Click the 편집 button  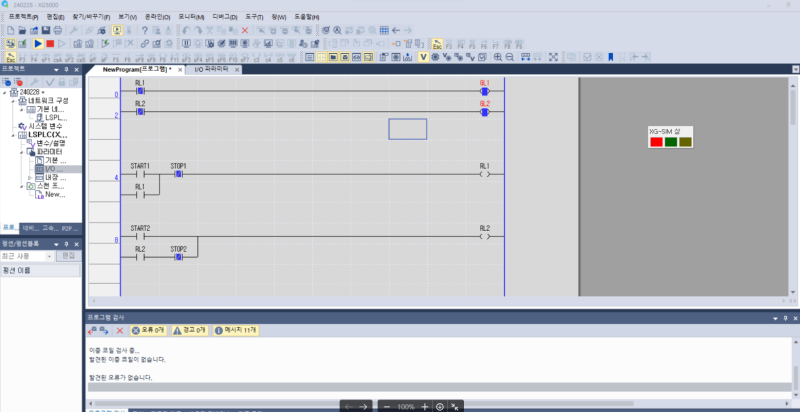pyautogui.click(x=68, y=256)
